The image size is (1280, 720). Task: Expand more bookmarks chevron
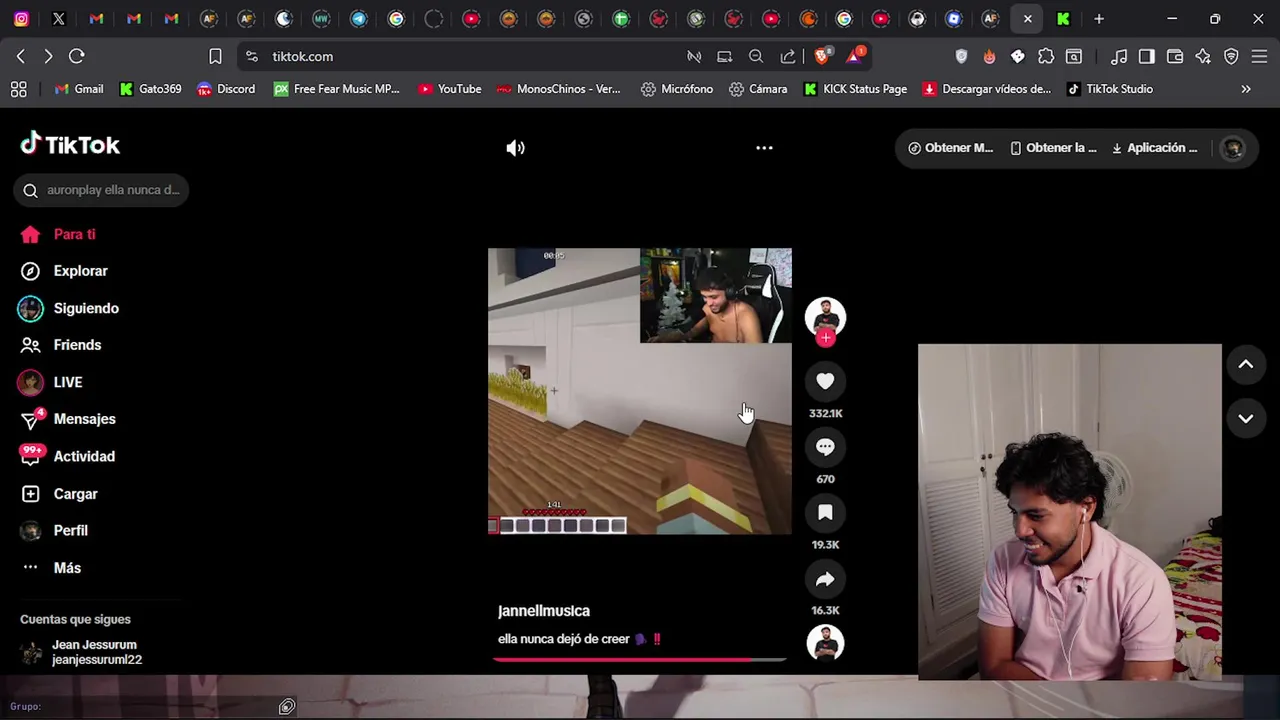click(1246, 89)
